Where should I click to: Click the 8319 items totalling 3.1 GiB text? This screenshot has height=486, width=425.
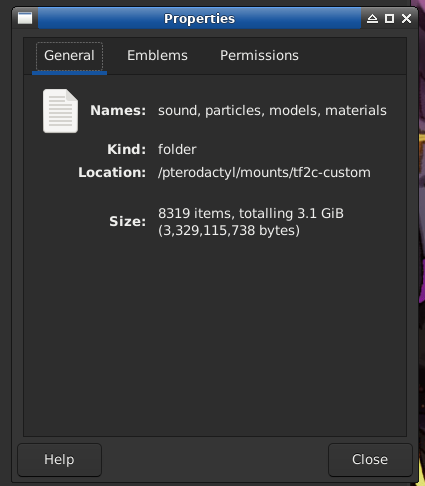[251, 213]
